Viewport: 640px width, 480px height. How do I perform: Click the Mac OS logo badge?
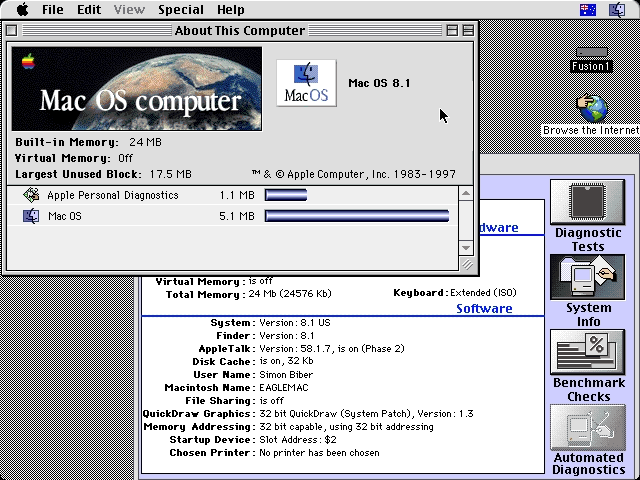(x=307, y=83)
